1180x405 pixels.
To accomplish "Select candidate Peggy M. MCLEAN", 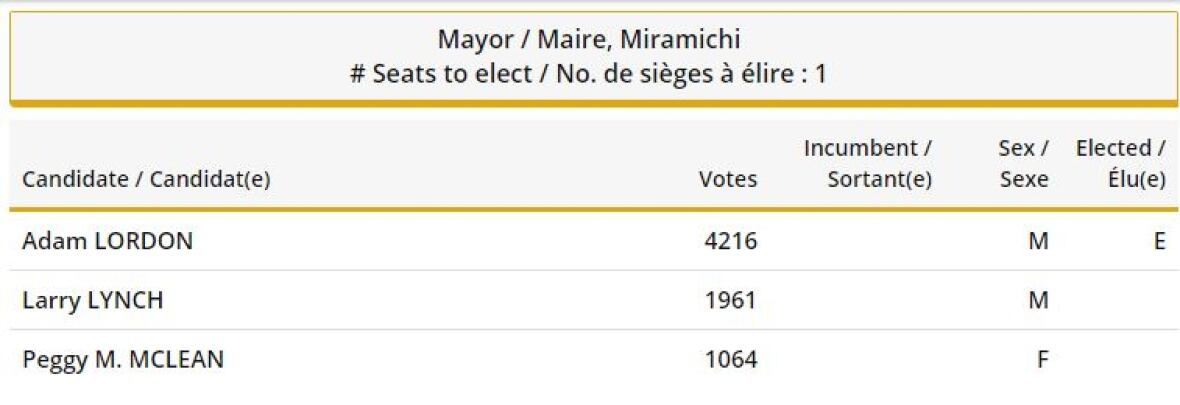I will pyautogui.click(x=123, y=359).
